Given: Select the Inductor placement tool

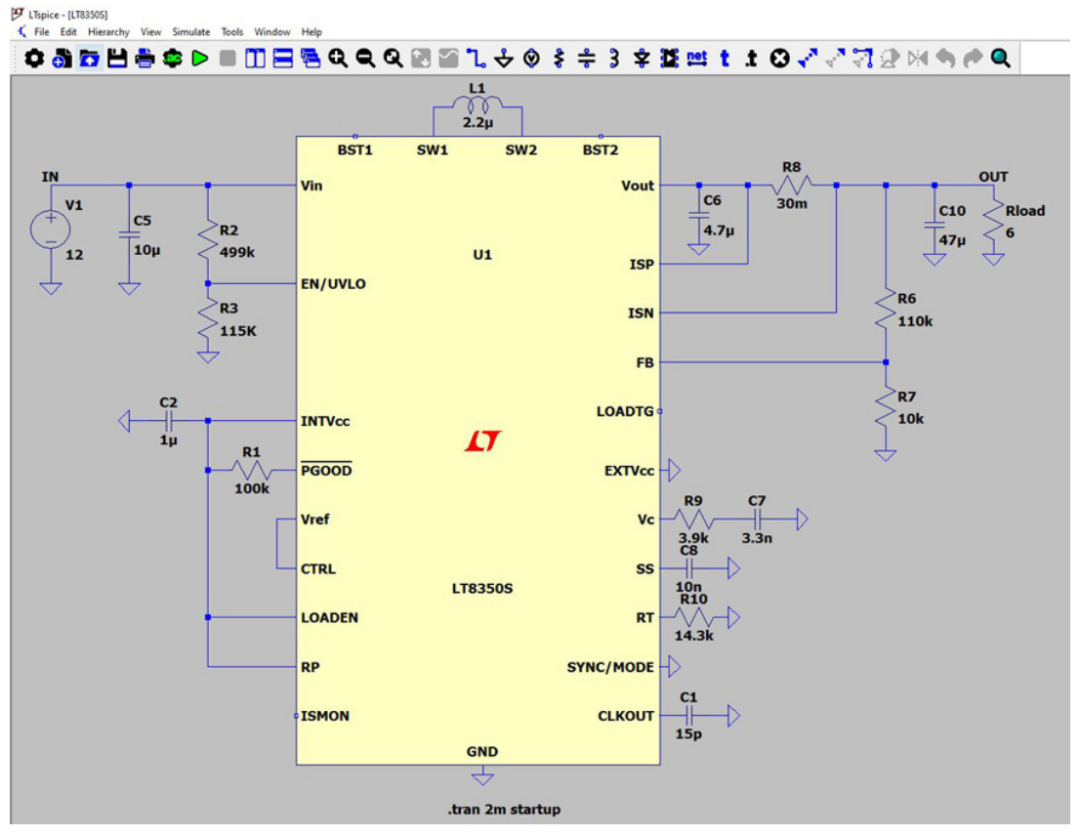Looking at the screenshot, I should click(x=614, y=59).
